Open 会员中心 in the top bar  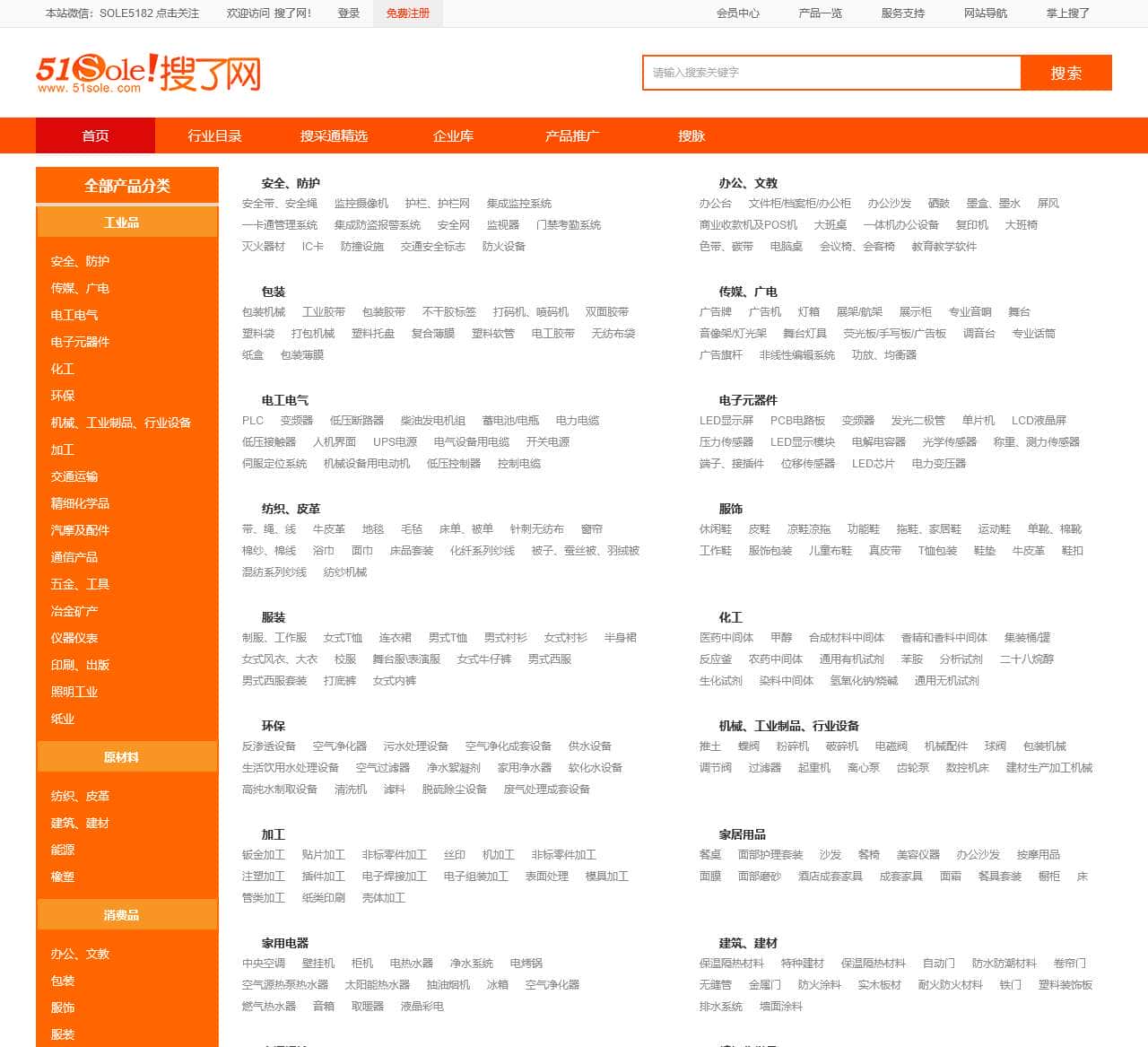click(737, 13)
